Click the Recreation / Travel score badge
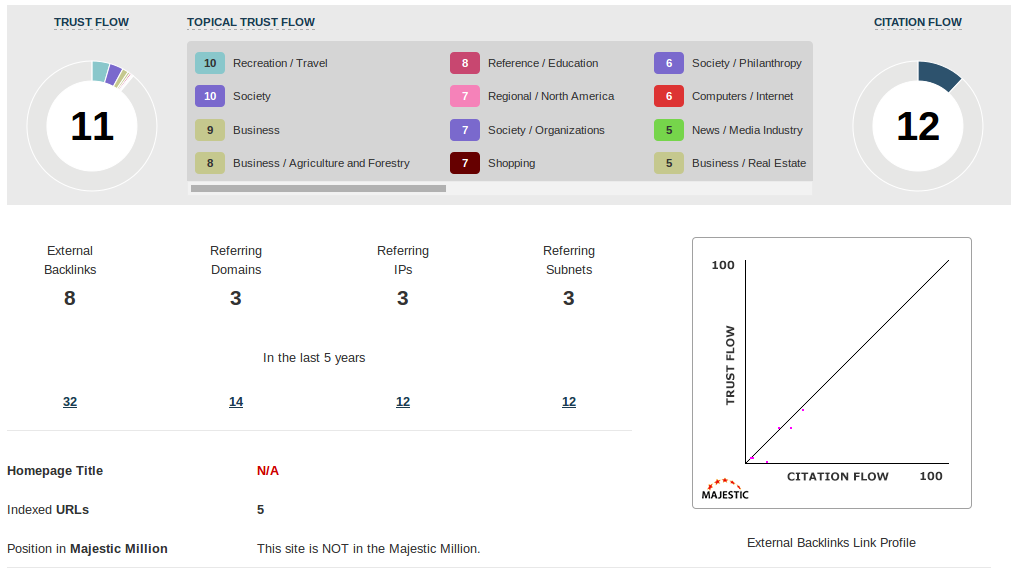The width and height of the screenshot is (1020, 572). coord(210,63)
